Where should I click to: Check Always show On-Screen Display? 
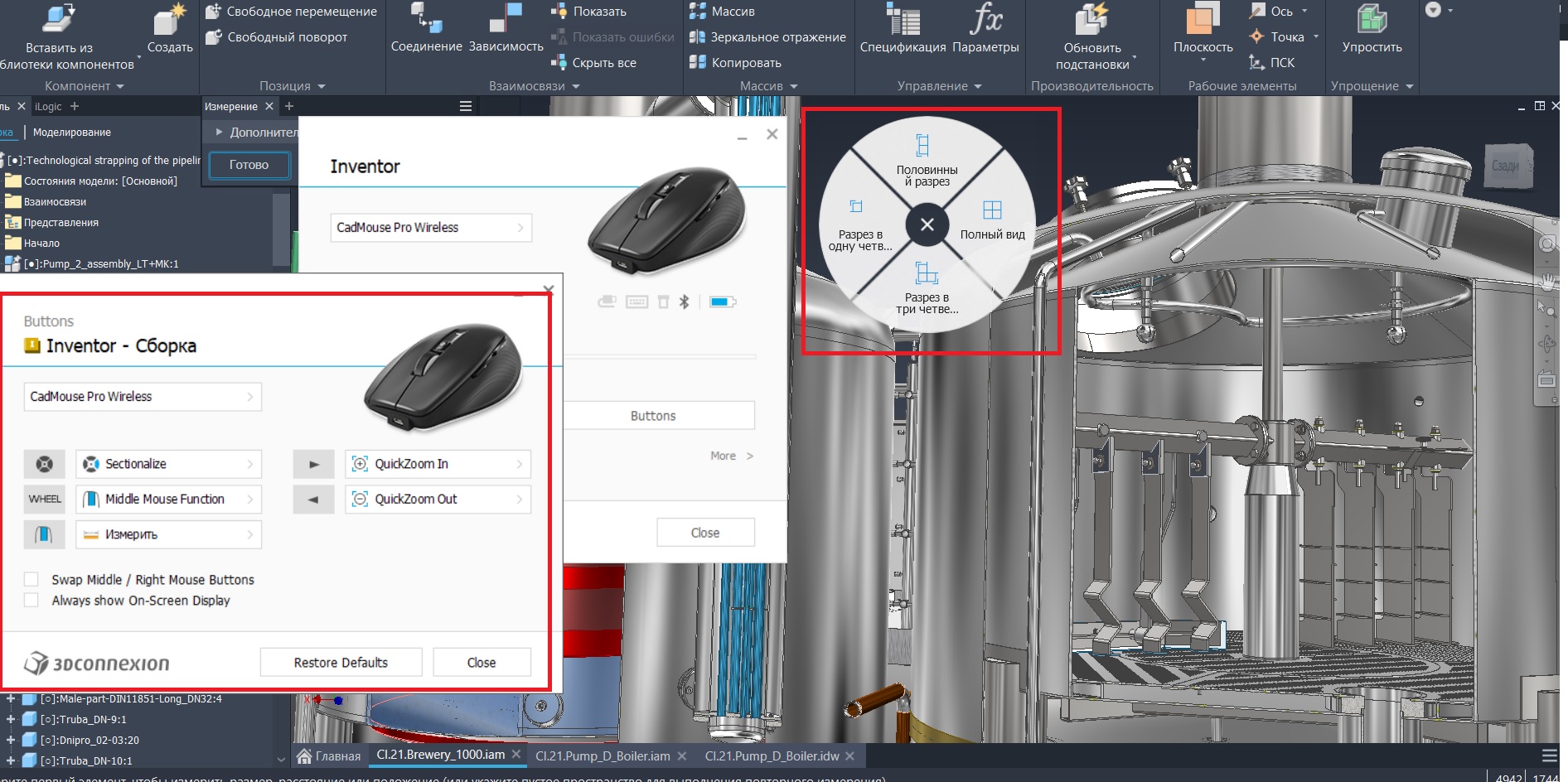pyautogui.click(x=31, y=601)
